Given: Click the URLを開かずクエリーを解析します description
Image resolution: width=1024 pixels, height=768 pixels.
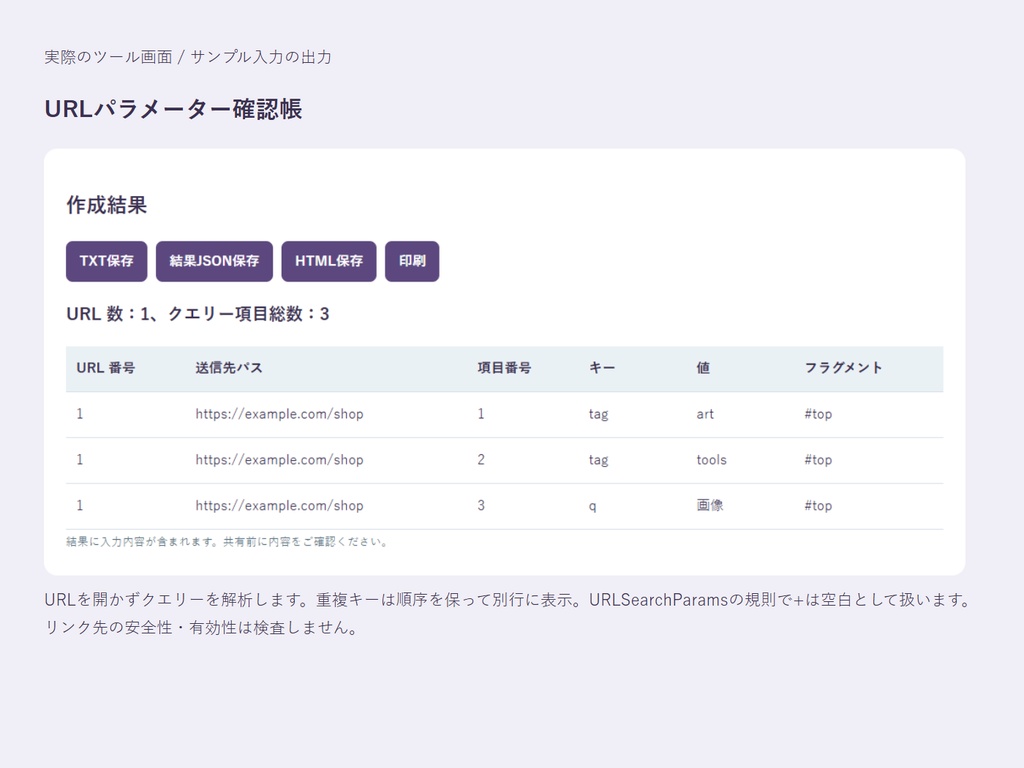Looking at the screenshot, I should click(509, 613).
